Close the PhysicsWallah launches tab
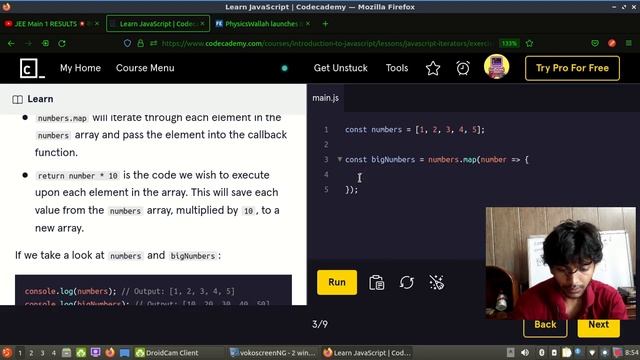Viewport: 640px width, 360px height. [308, 24]
